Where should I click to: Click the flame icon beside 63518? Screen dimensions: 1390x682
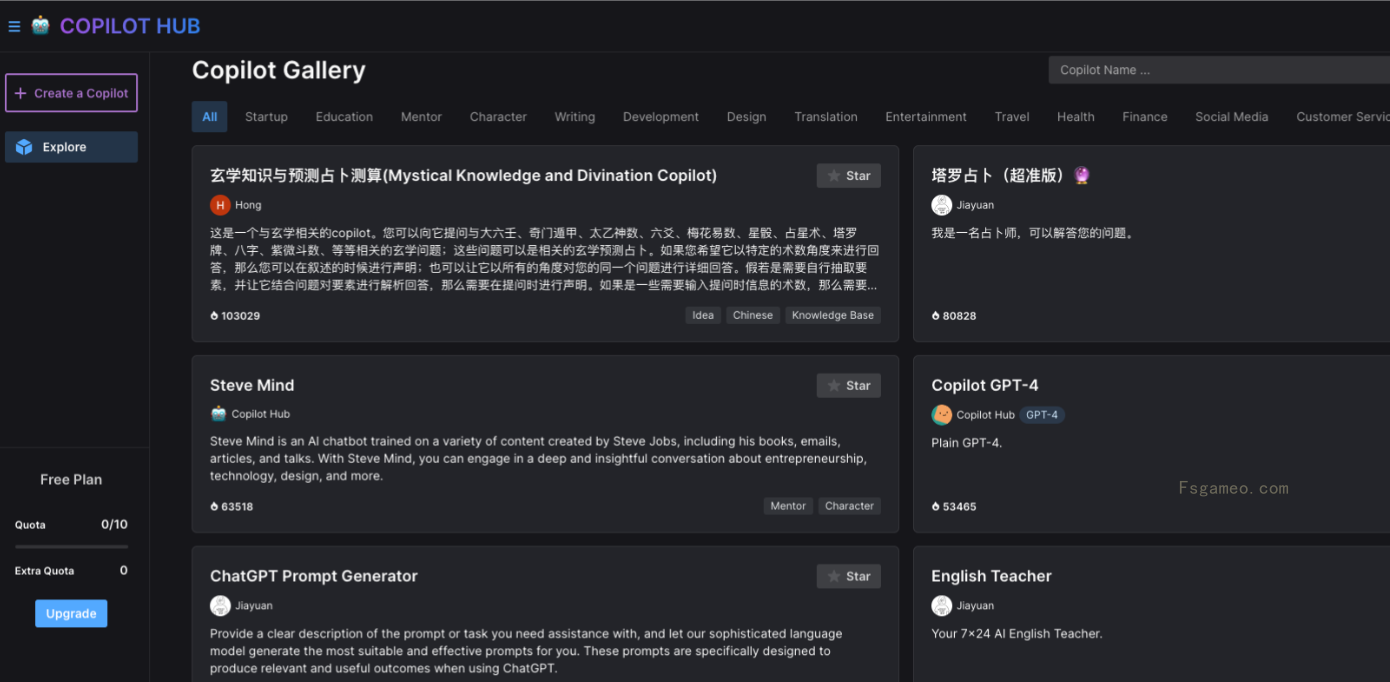(x=214, y=507)
